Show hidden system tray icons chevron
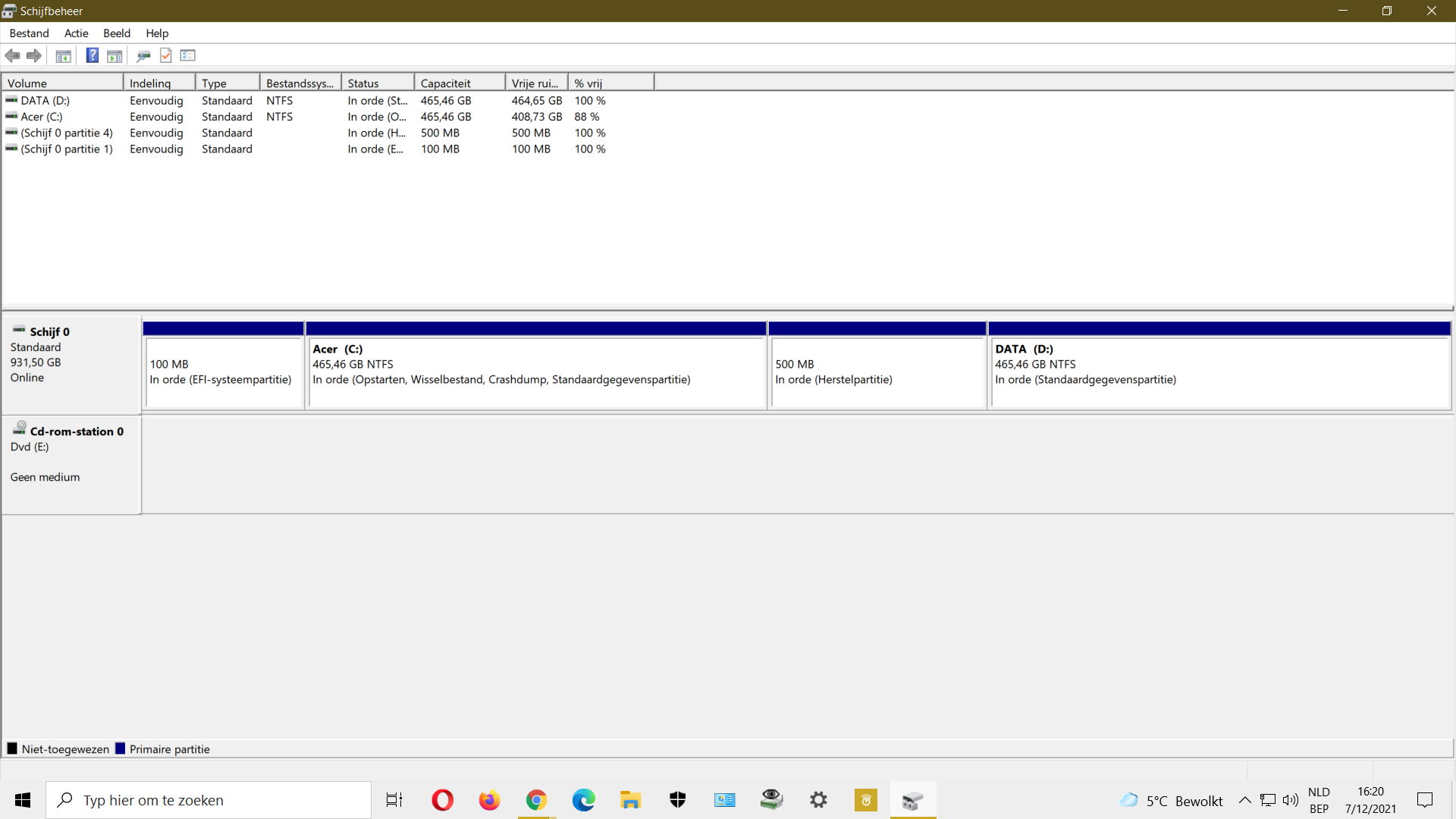The width and height of the screenshot is (1456, 819). (x=1244, y=800)
